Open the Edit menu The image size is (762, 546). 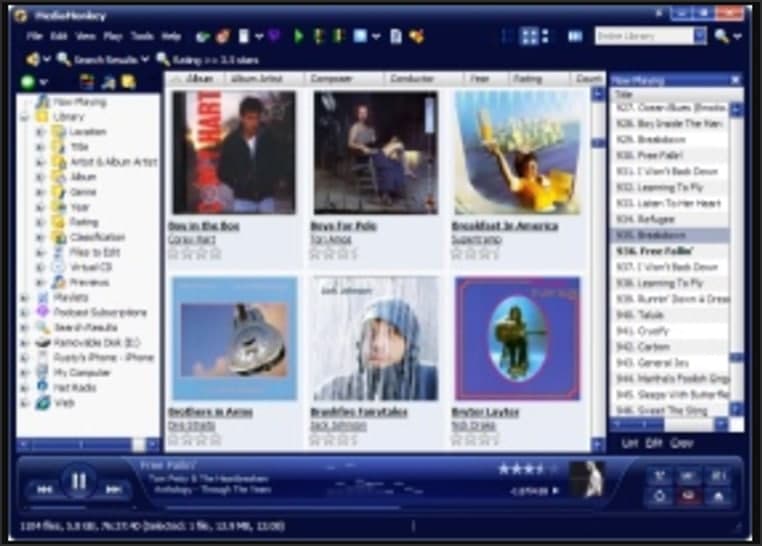coord(58,36)
